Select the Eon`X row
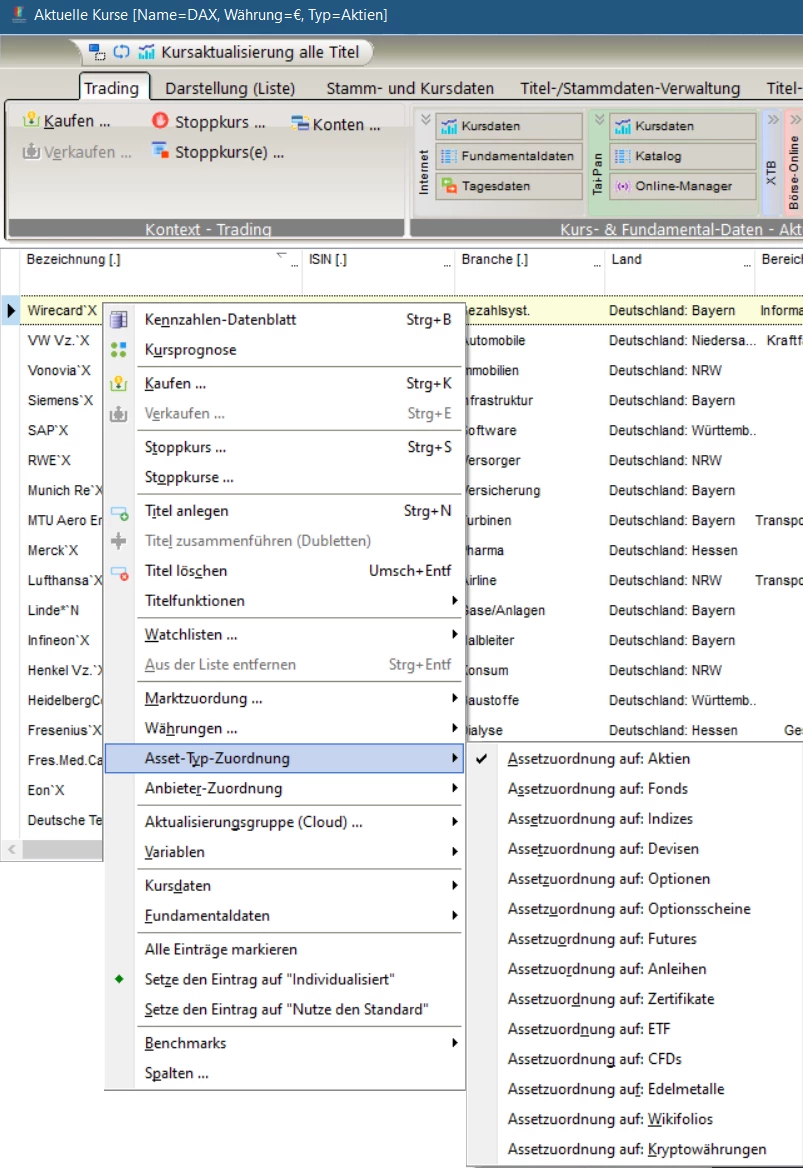The width and height of the screenshot is (803, 1168). [46, 790]
